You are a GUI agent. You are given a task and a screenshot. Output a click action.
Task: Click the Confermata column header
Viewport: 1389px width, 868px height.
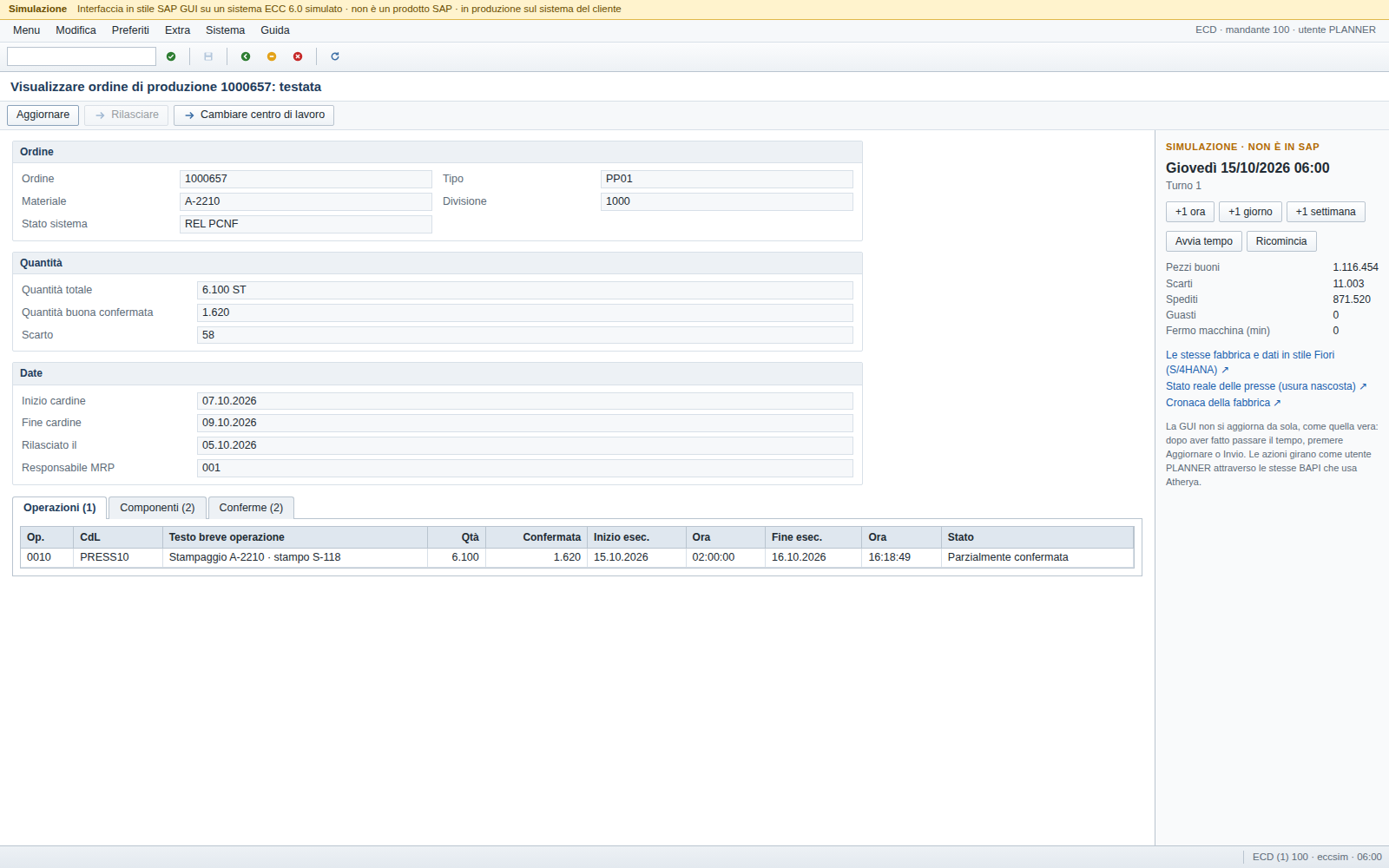537,537
